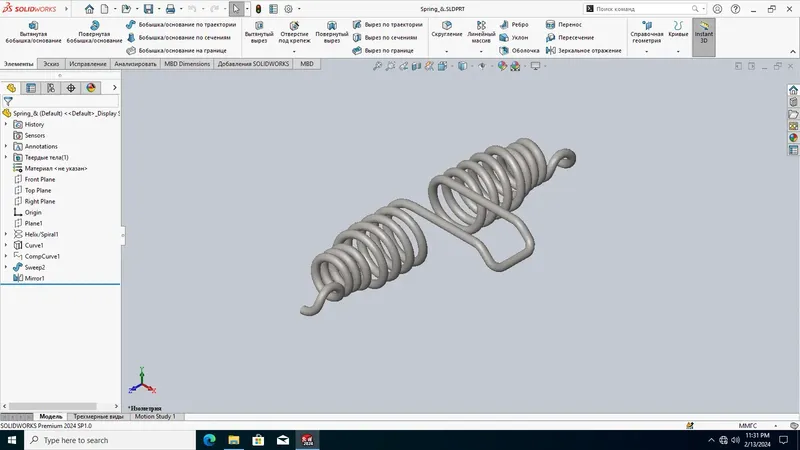Click the Поиск команд search field
The width and height of the screenshot is (800, 450).
644,9
